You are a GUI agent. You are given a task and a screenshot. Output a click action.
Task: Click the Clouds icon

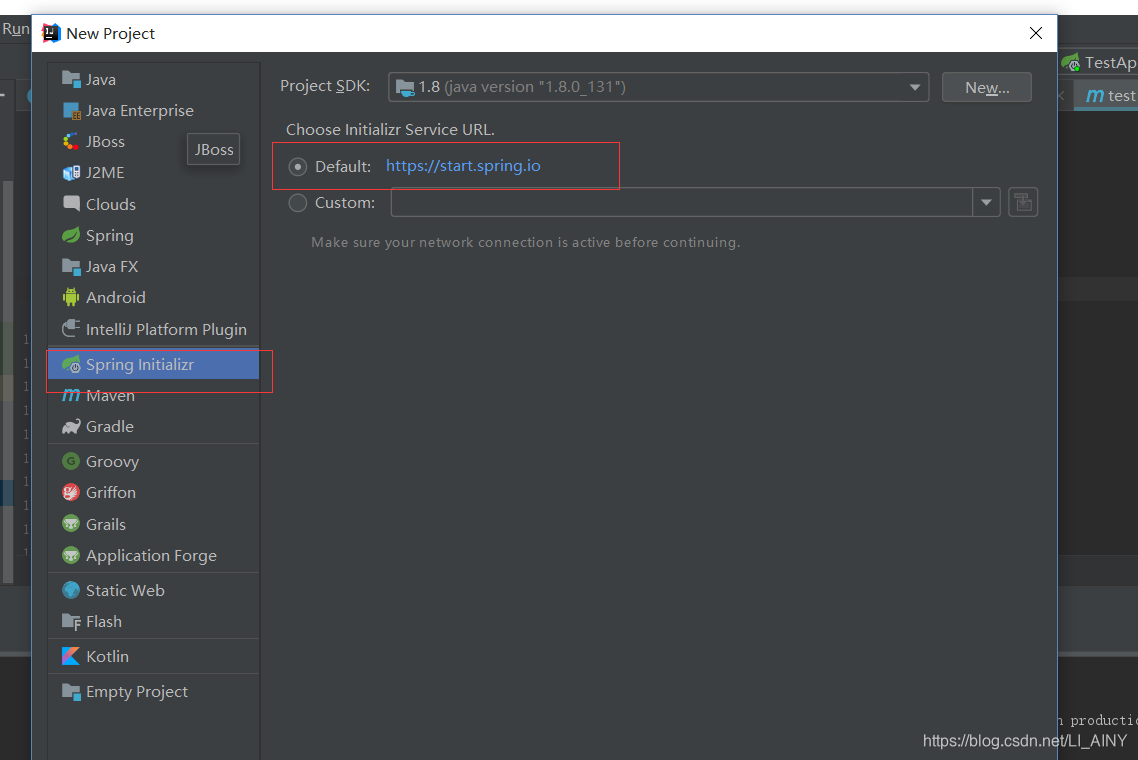tap(71, 204)
